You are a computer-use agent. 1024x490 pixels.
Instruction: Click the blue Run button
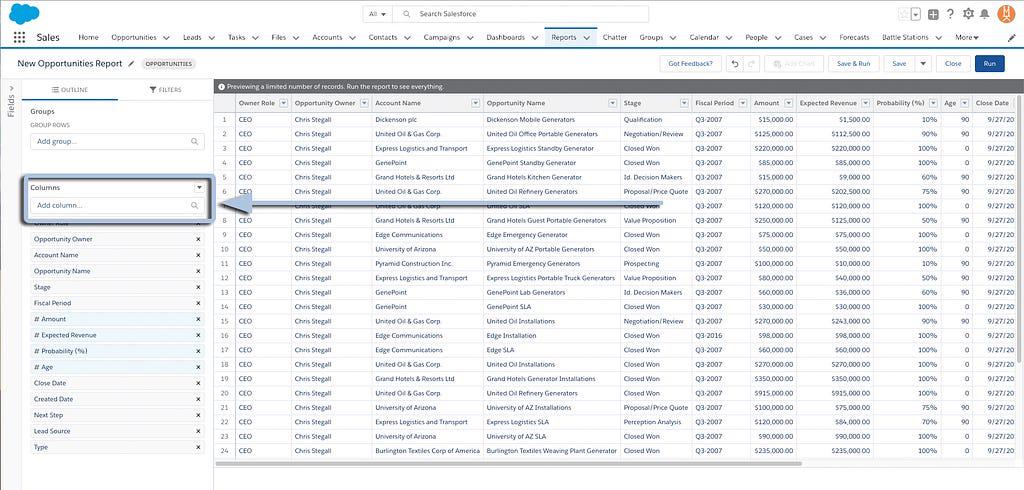coord(989,63)
